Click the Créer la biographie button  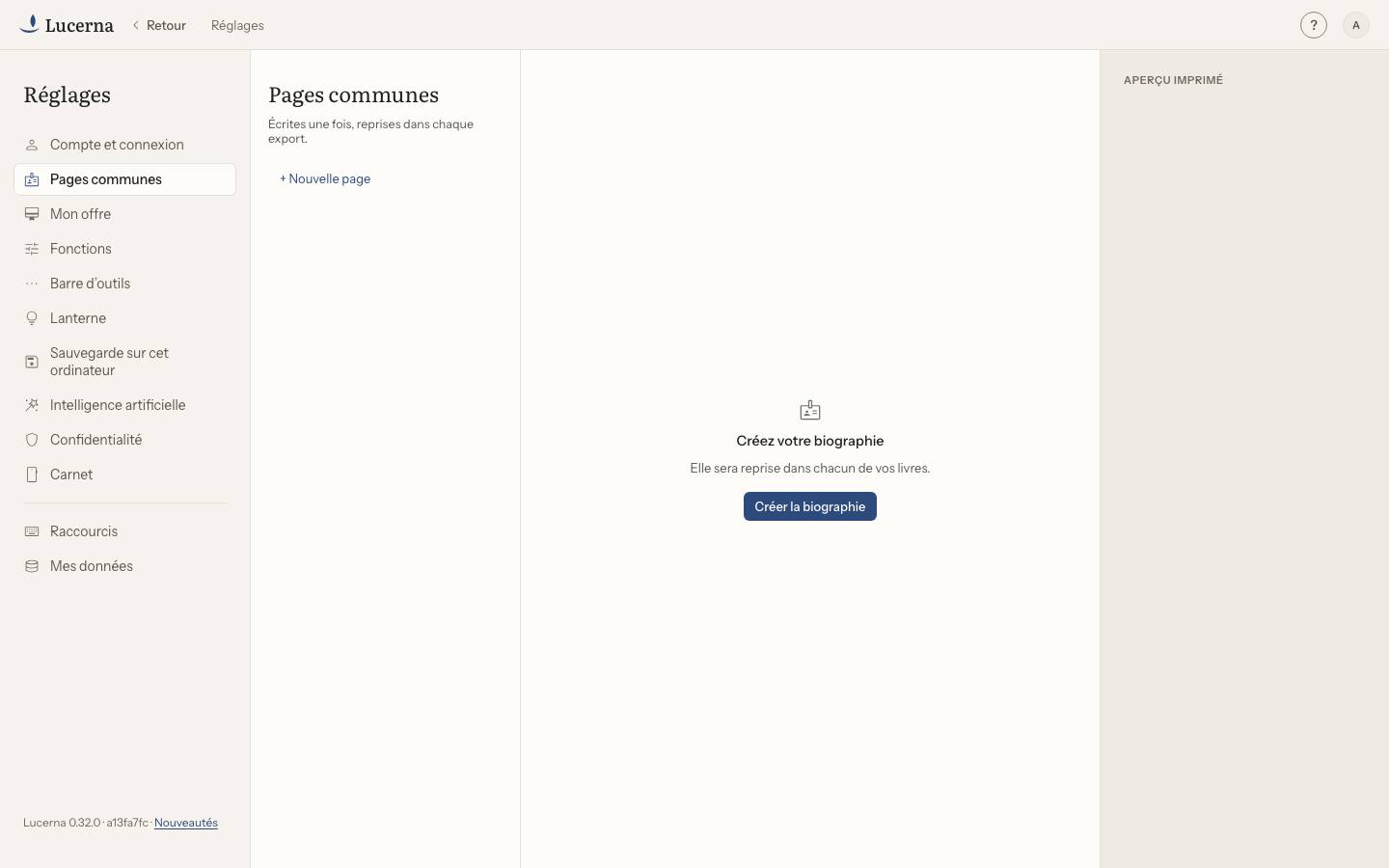[810, 506]
